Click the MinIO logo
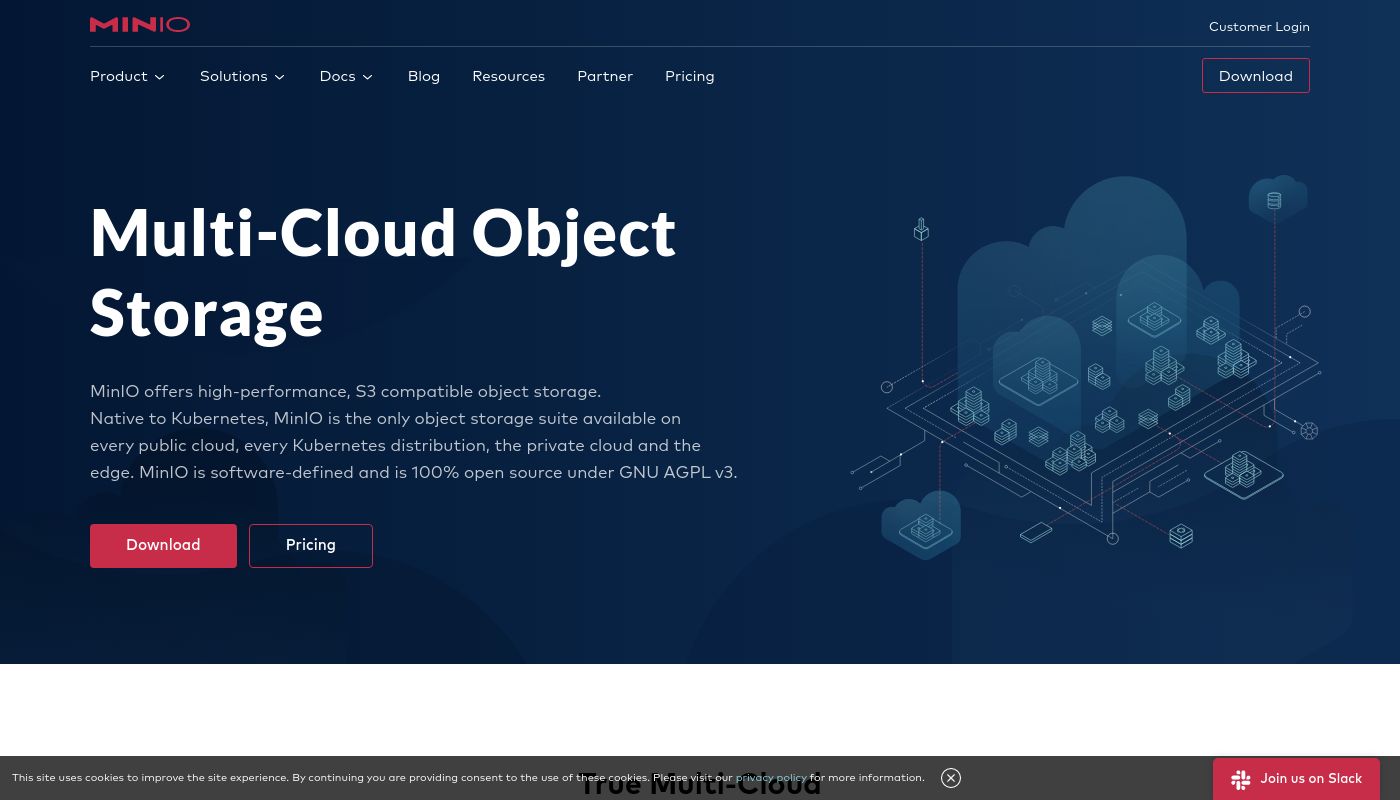1400x800 pixels. [x=140, y=24]
